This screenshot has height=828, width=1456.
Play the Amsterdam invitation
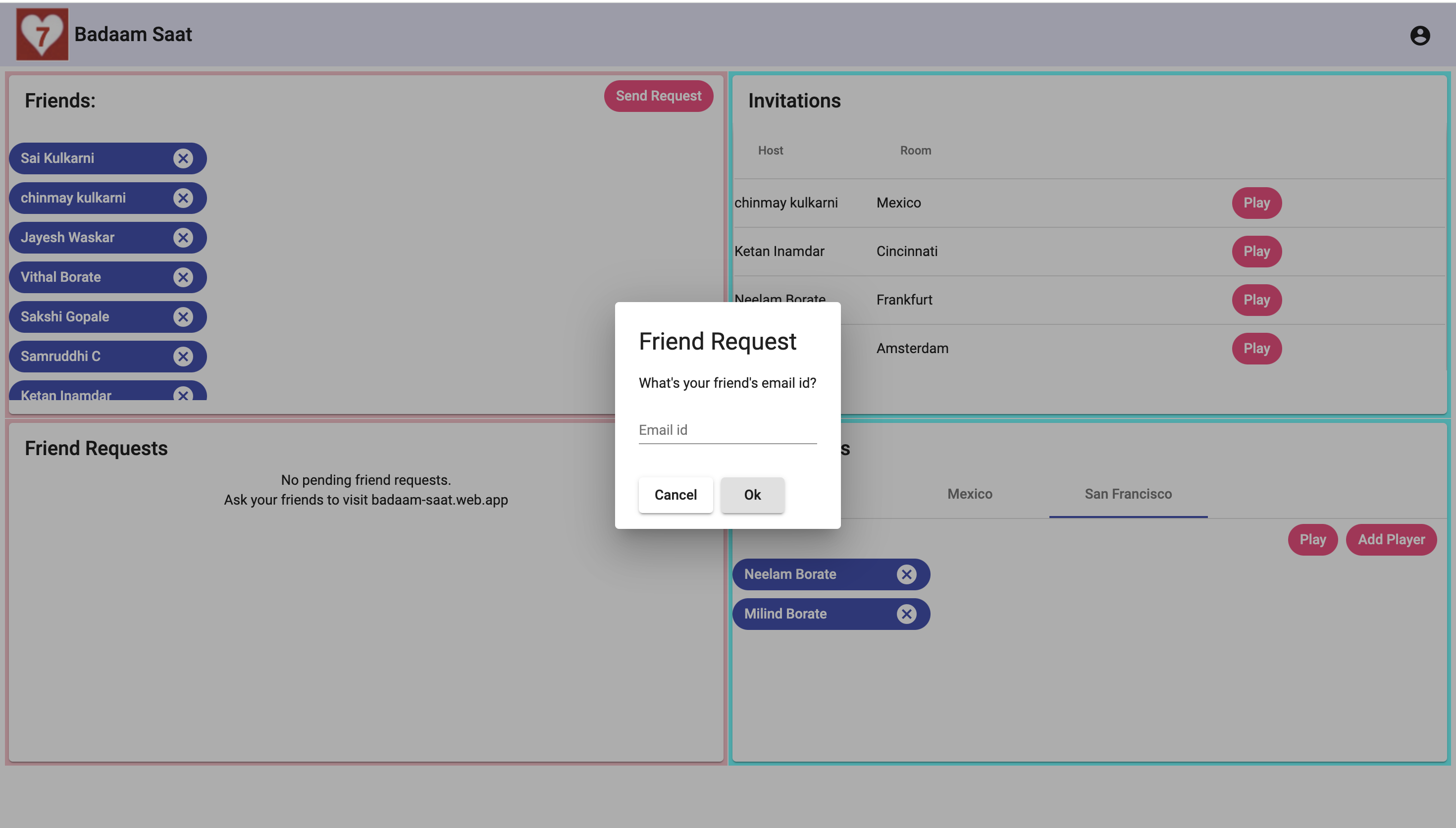[x=1256, y=349]
